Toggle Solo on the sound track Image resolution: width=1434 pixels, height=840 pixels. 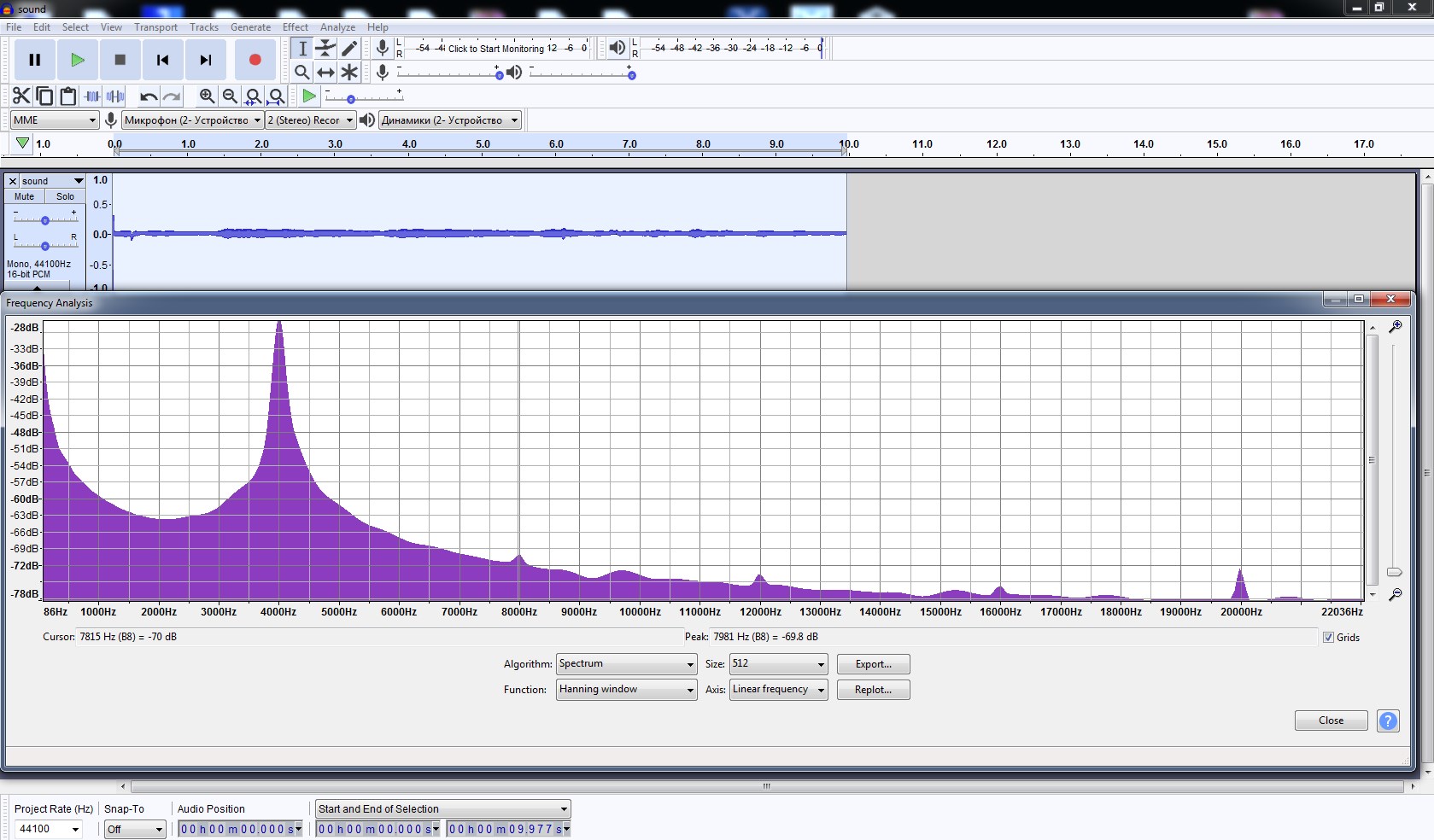pos(65,196)
